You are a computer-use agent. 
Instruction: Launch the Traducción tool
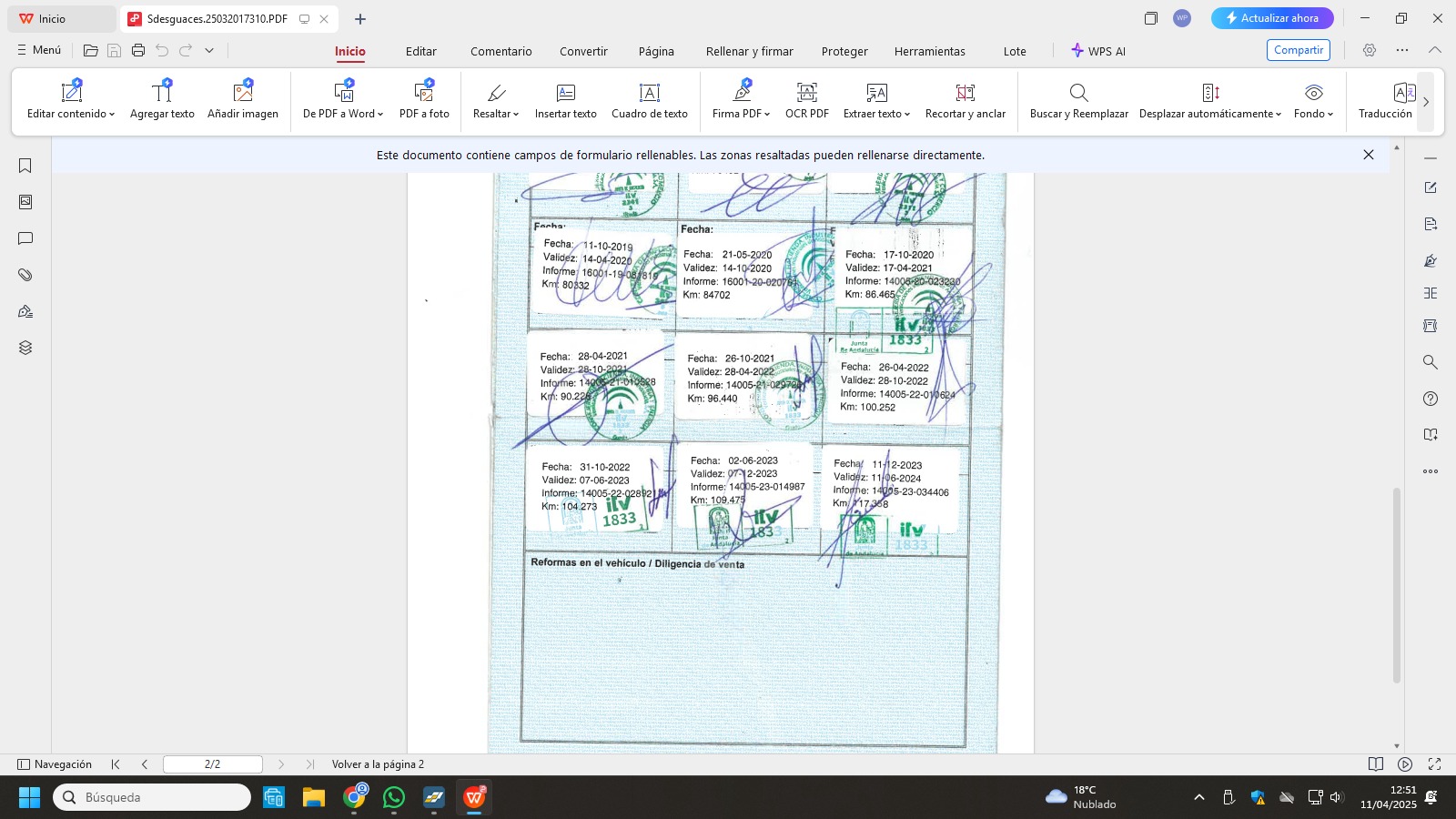point(1385,99)
